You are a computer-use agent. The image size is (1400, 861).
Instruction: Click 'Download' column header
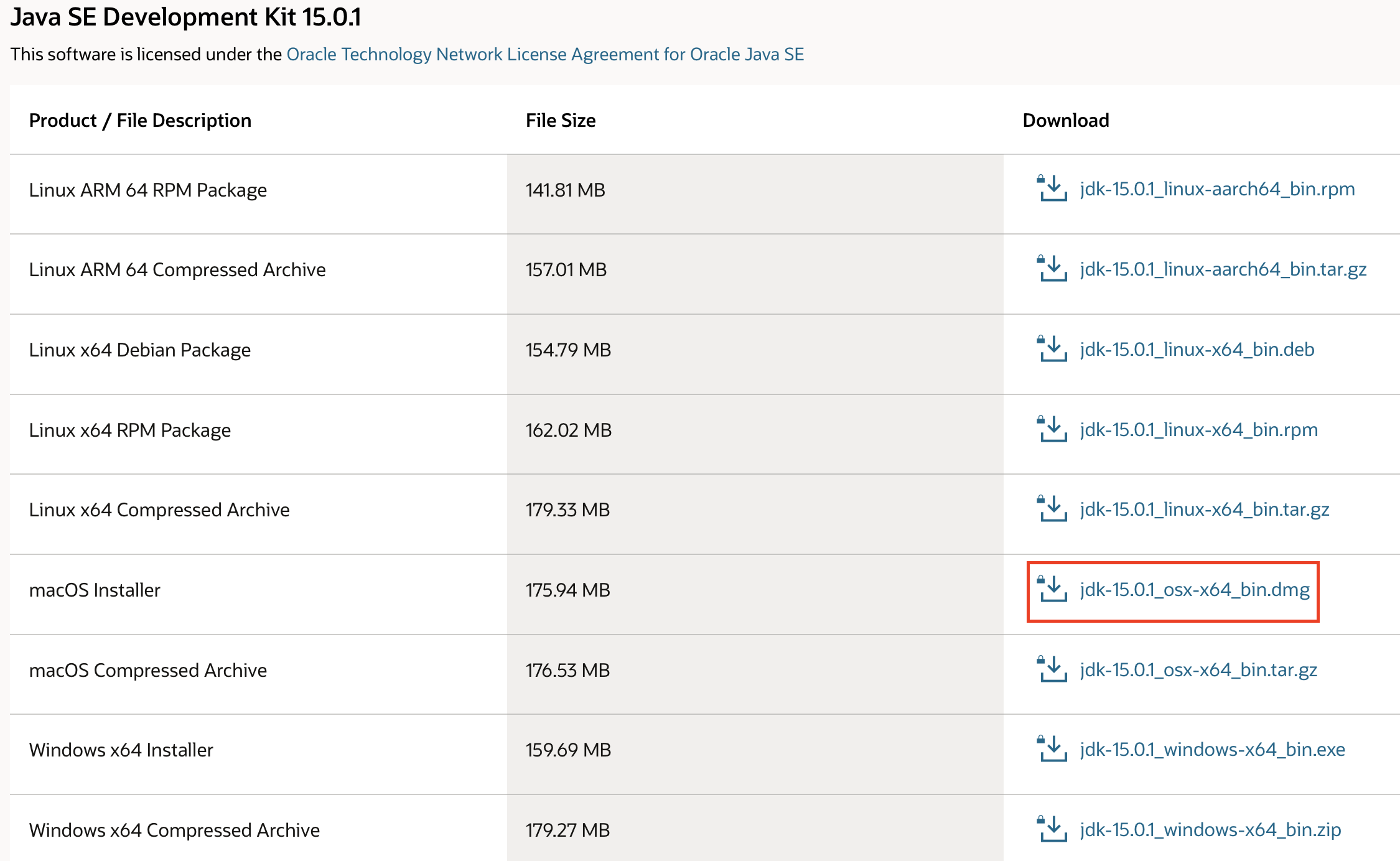(1066, 120)
